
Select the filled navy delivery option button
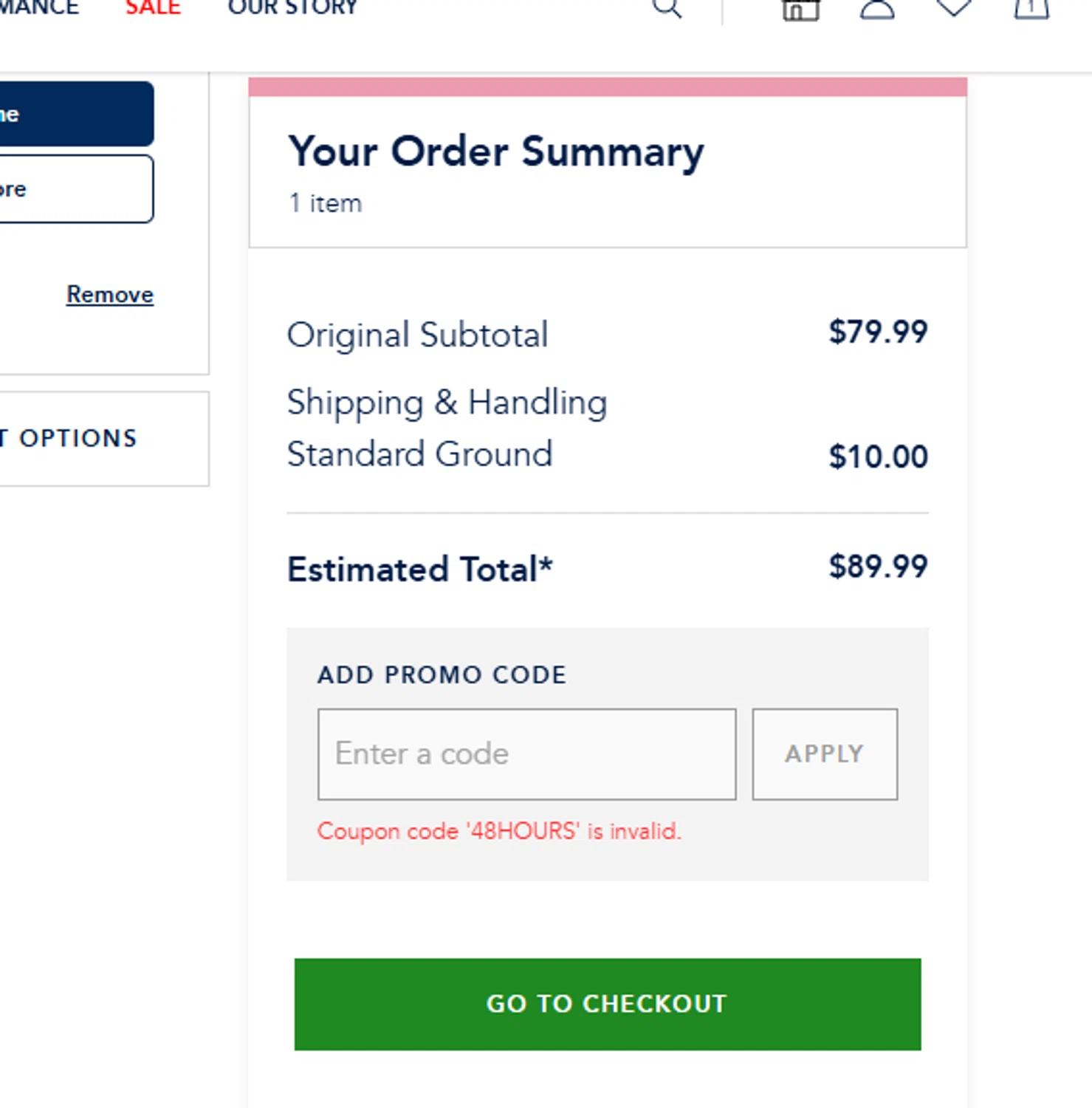click(75, 114)
